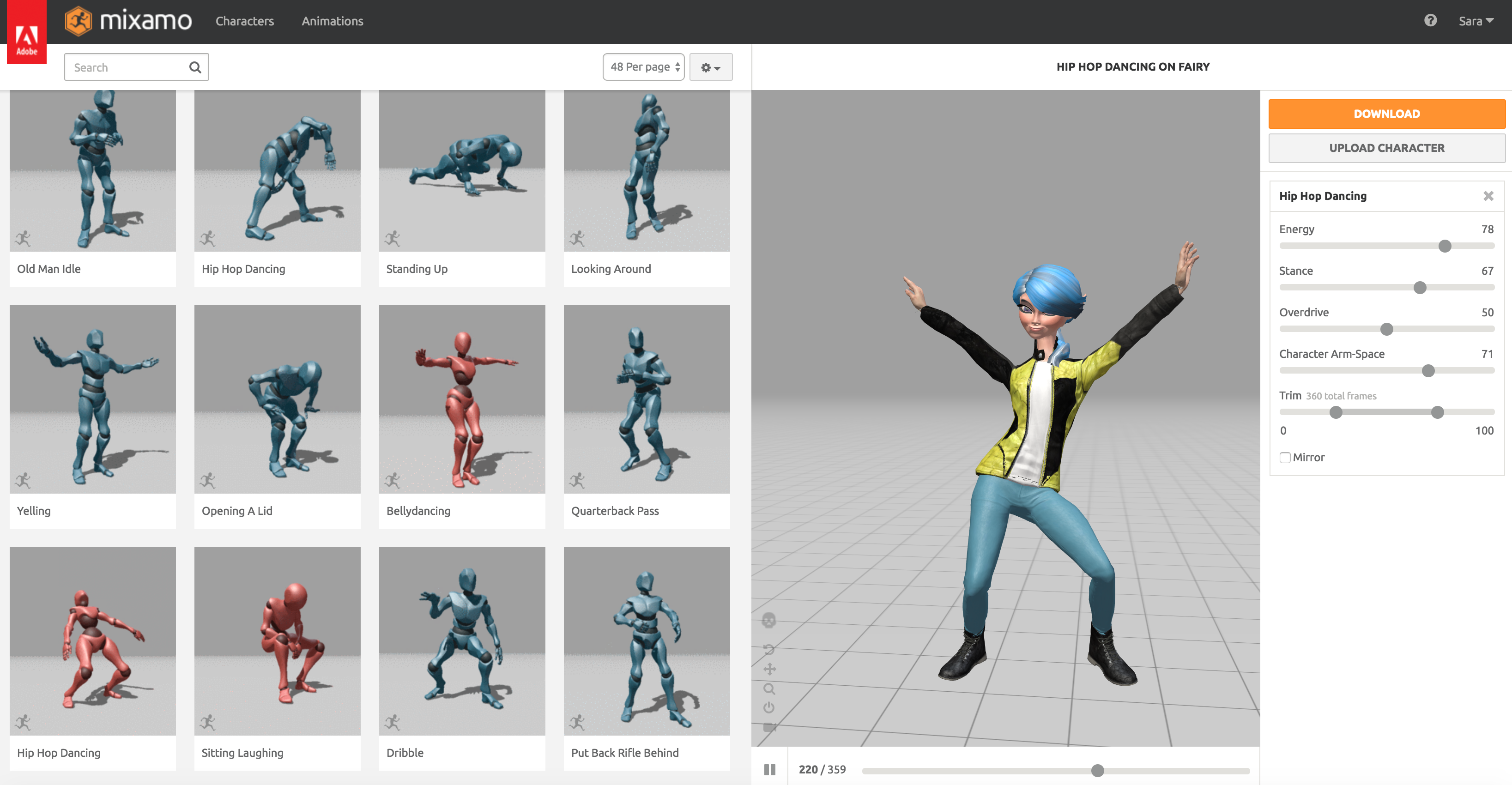Select the Yelling animation thumbnail
Image resolution: width=1512 pixels, height=785 pixels.
click(93, 399)
